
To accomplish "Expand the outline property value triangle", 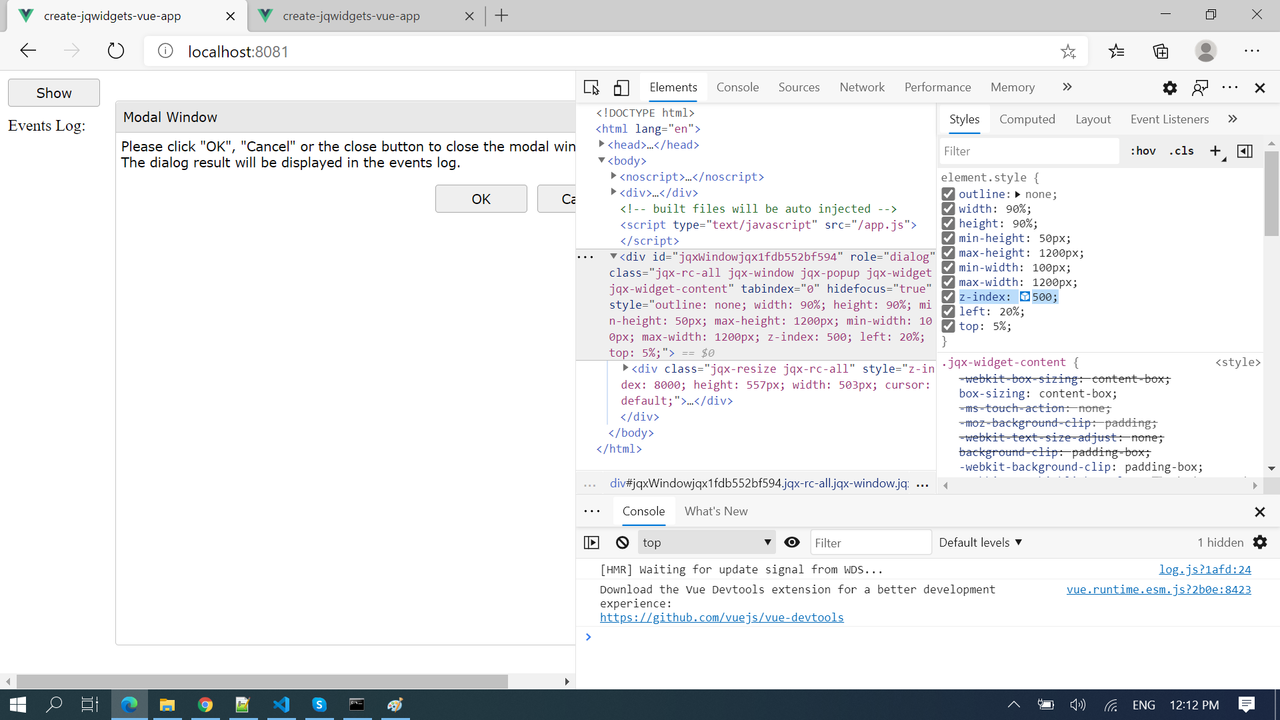I will pyautogui.click(x=1018, y=194).
